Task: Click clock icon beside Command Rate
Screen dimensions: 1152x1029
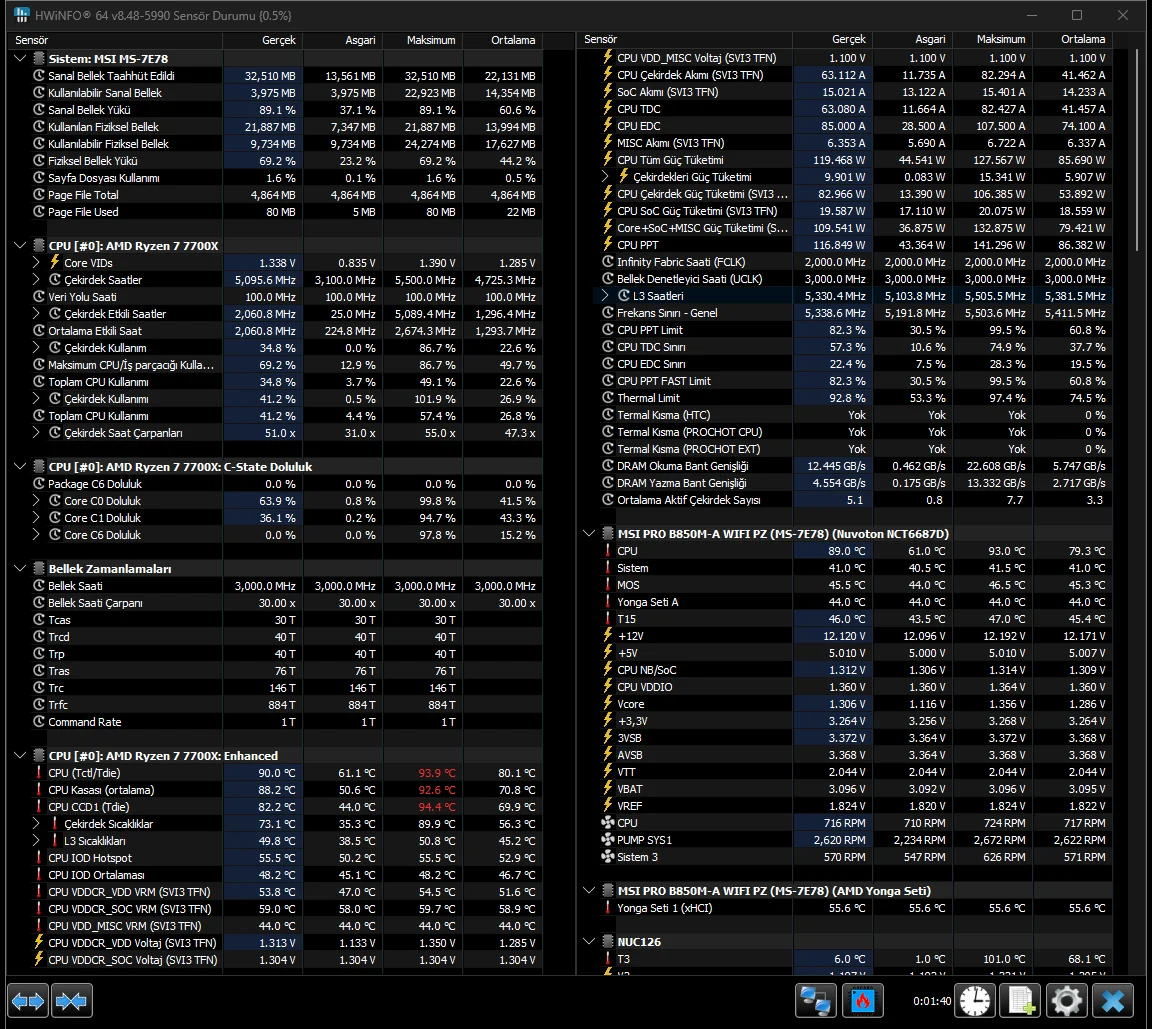Action: click(39, 721)
